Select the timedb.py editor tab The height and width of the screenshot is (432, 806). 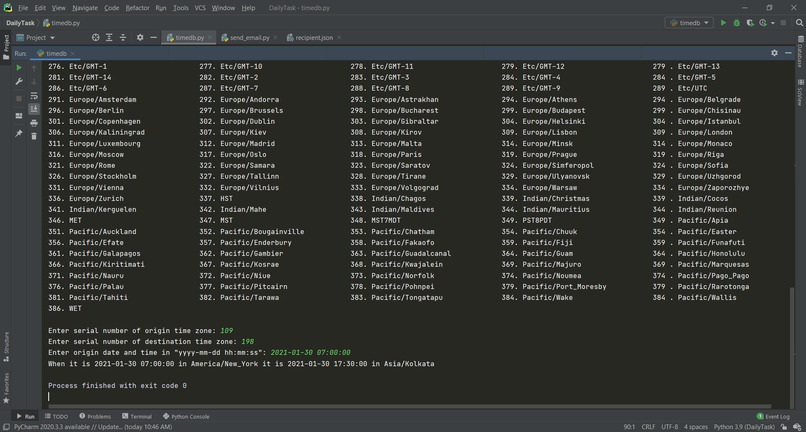click(x=189, y=38)
